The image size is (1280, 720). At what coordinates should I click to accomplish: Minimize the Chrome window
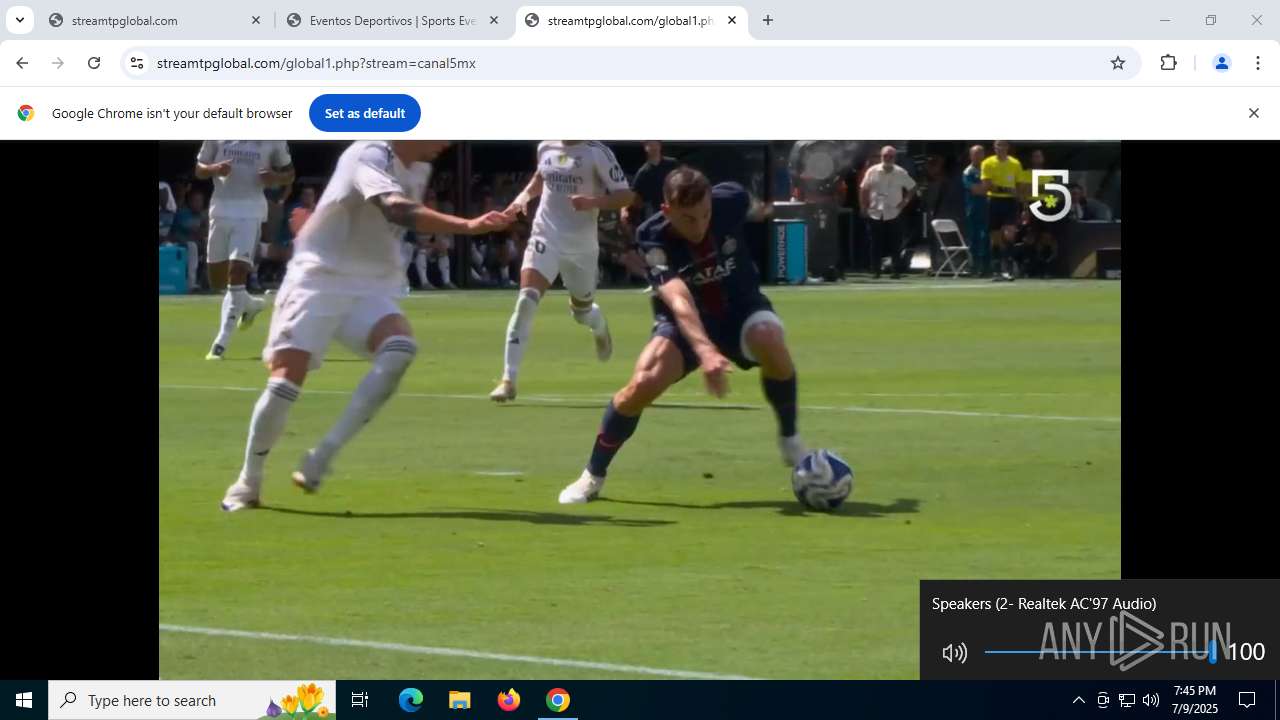(1164, 20)
